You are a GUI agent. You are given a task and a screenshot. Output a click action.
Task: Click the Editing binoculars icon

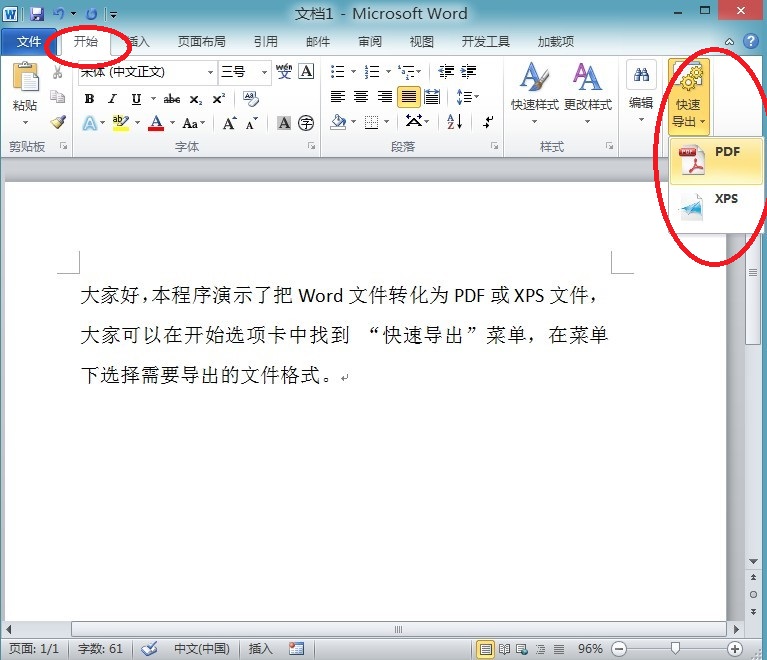point(641,75)
